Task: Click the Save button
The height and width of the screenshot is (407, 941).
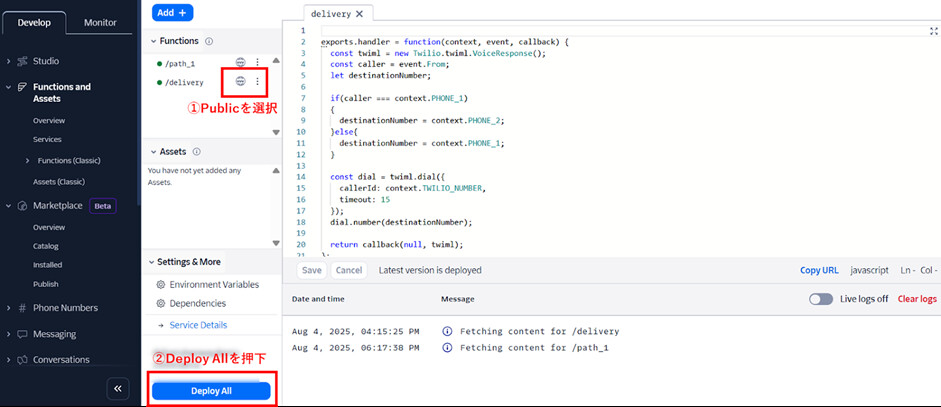Action: coord(311,270)
